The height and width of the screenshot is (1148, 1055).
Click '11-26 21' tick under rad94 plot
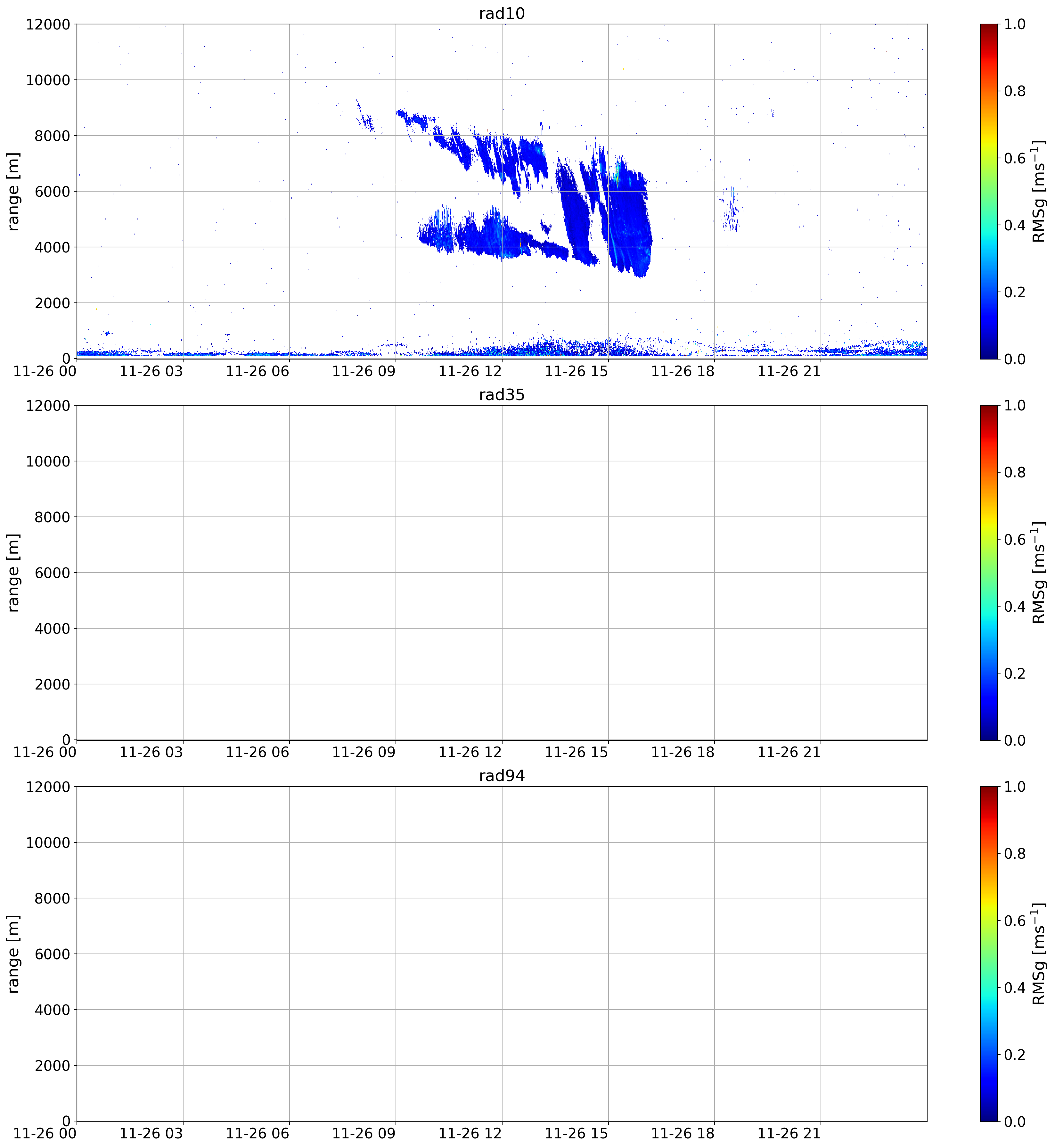pos(789,1134)
